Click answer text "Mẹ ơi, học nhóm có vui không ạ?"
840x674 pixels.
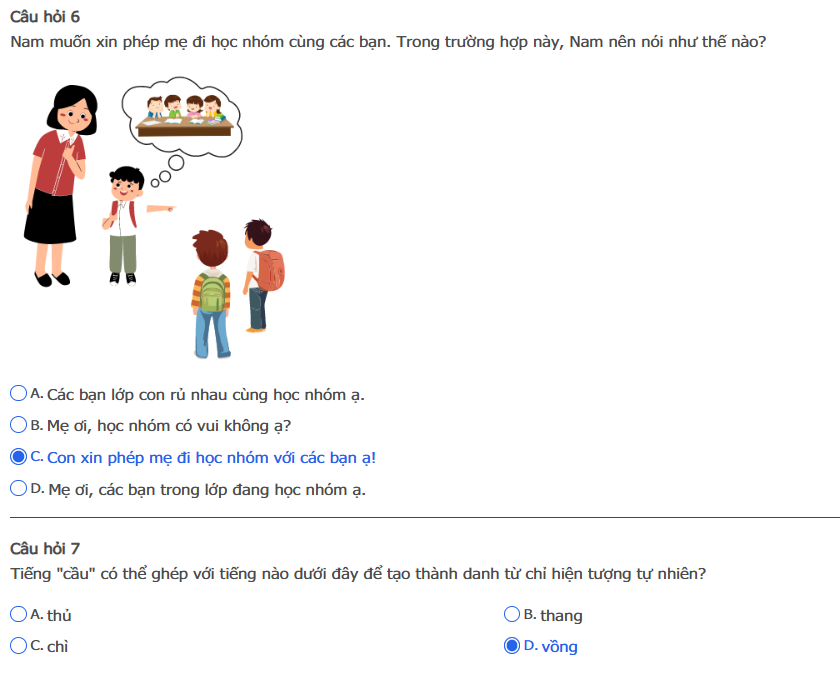point(169,426)
